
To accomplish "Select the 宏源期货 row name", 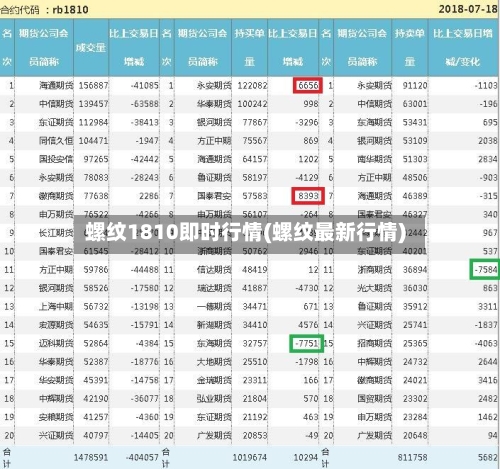I will pyautogui.click(x=56, y=325).
